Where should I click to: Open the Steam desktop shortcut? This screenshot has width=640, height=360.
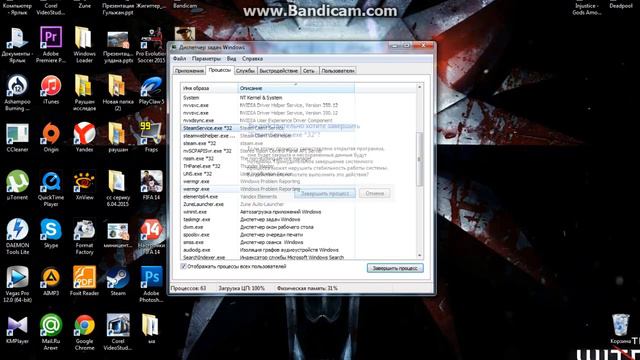pos(118,281)
